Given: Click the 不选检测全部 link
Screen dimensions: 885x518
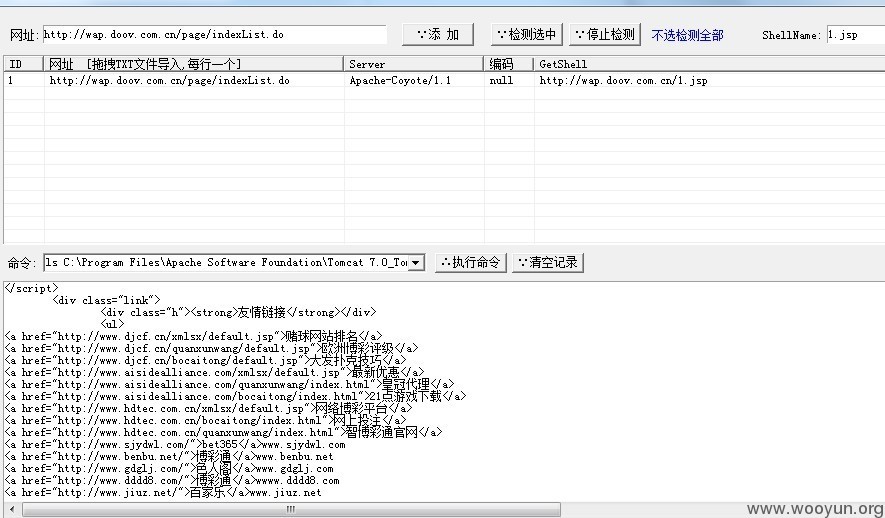Looking at the screenshot, I should point(687,35).
